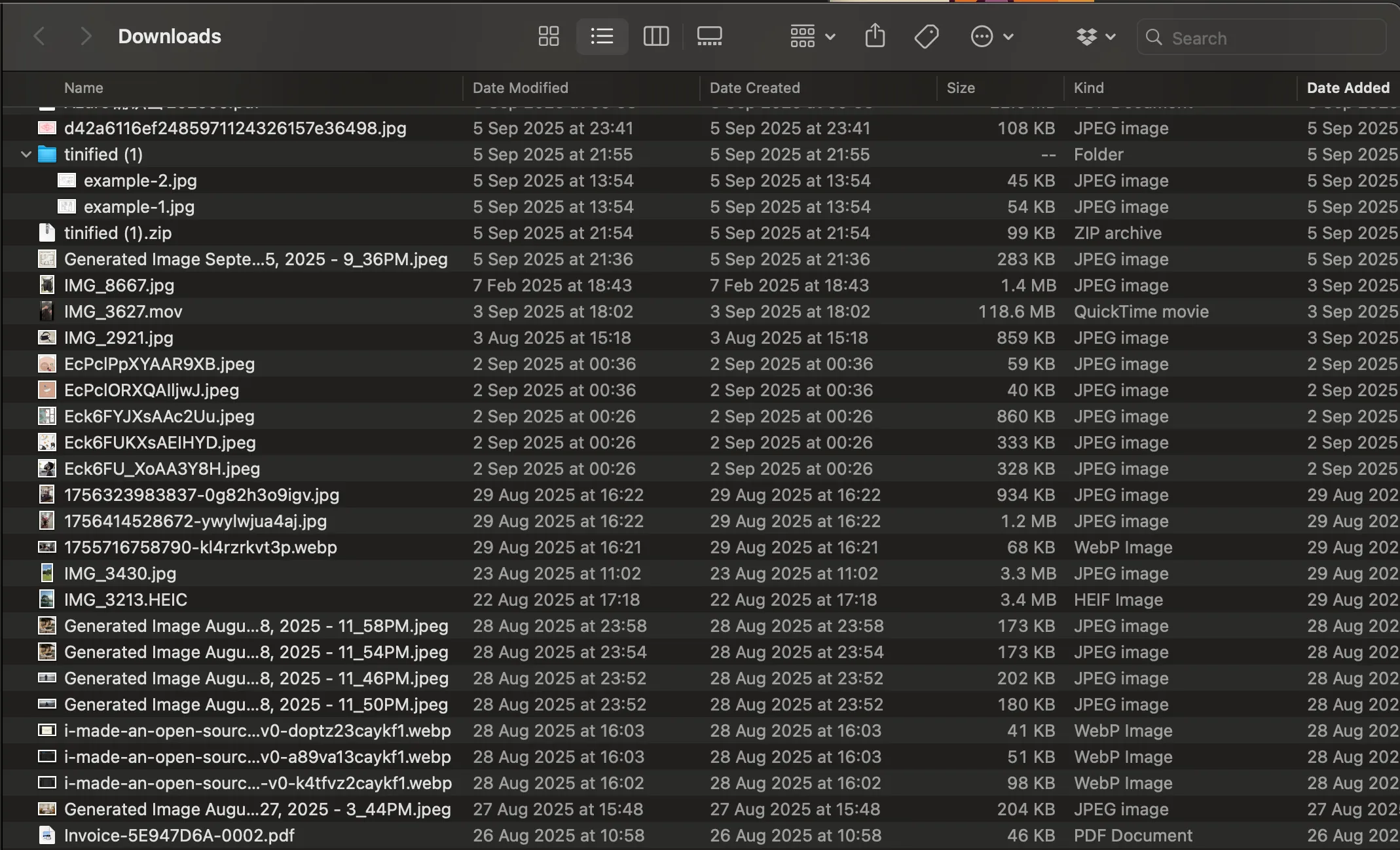Image resolution: width=1400 pixels, height=850 pixels.
Task: Select the list view button
Action: (602, 36)
